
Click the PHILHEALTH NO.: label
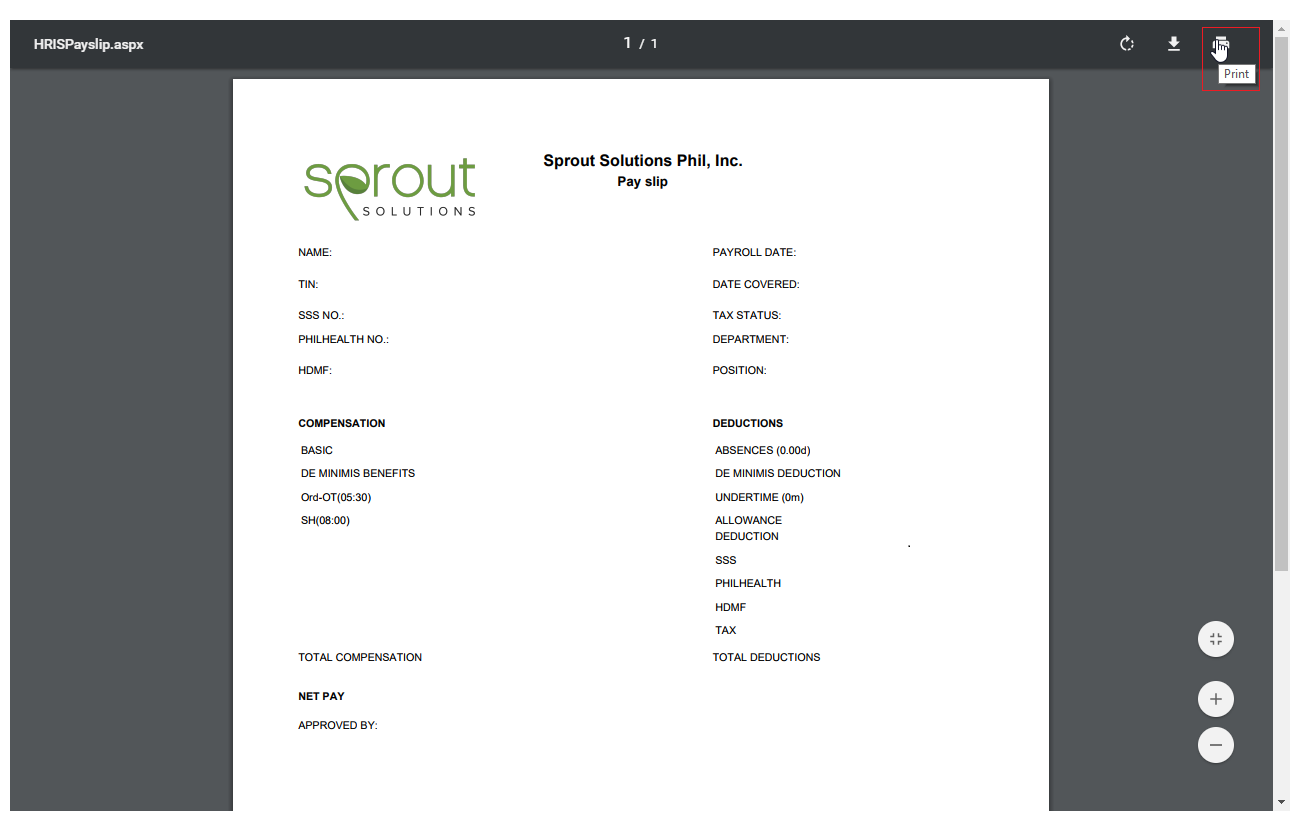point(343,340)
